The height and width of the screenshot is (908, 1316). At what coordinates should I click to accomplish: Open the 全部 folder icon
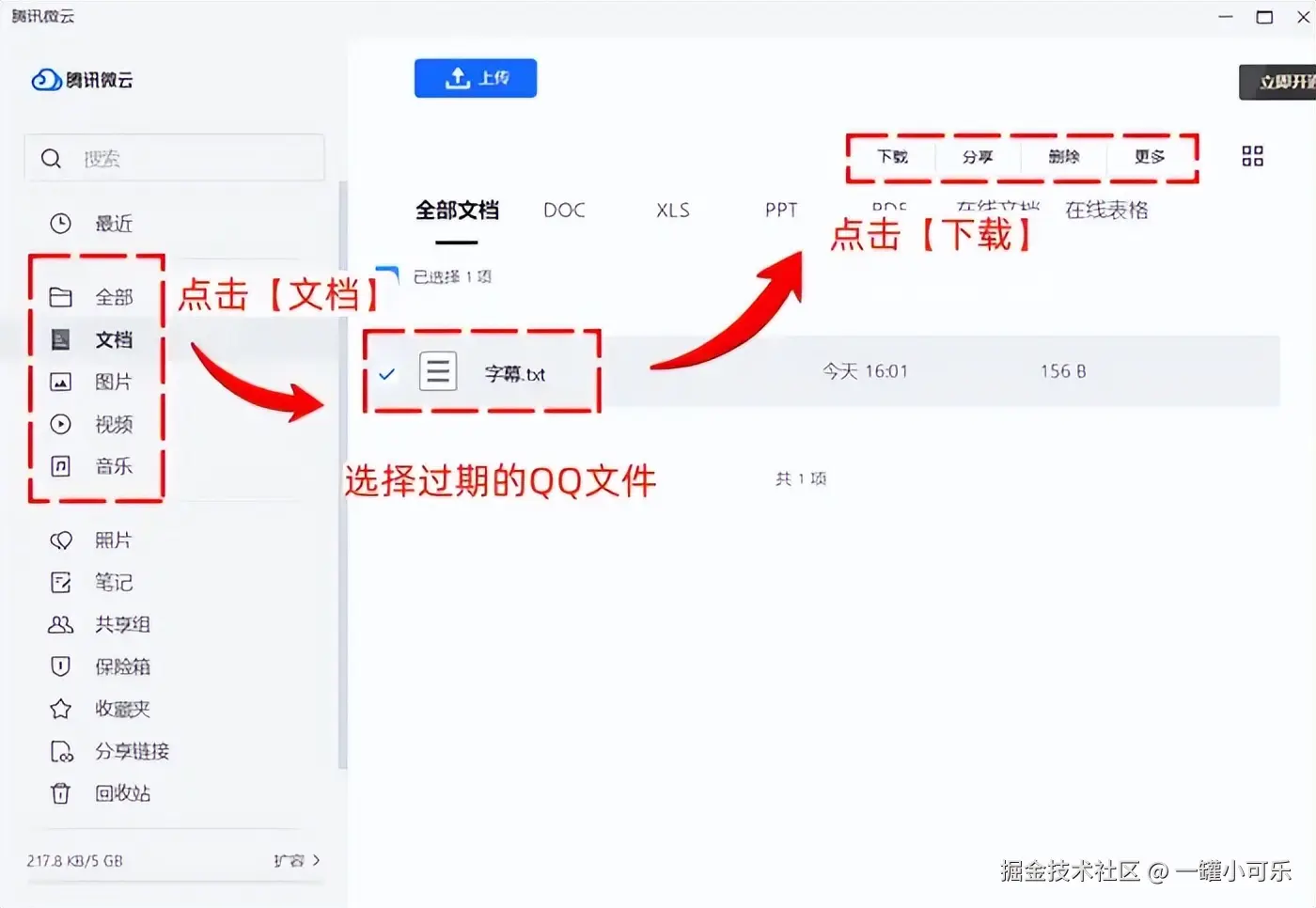tap(60, 298)
